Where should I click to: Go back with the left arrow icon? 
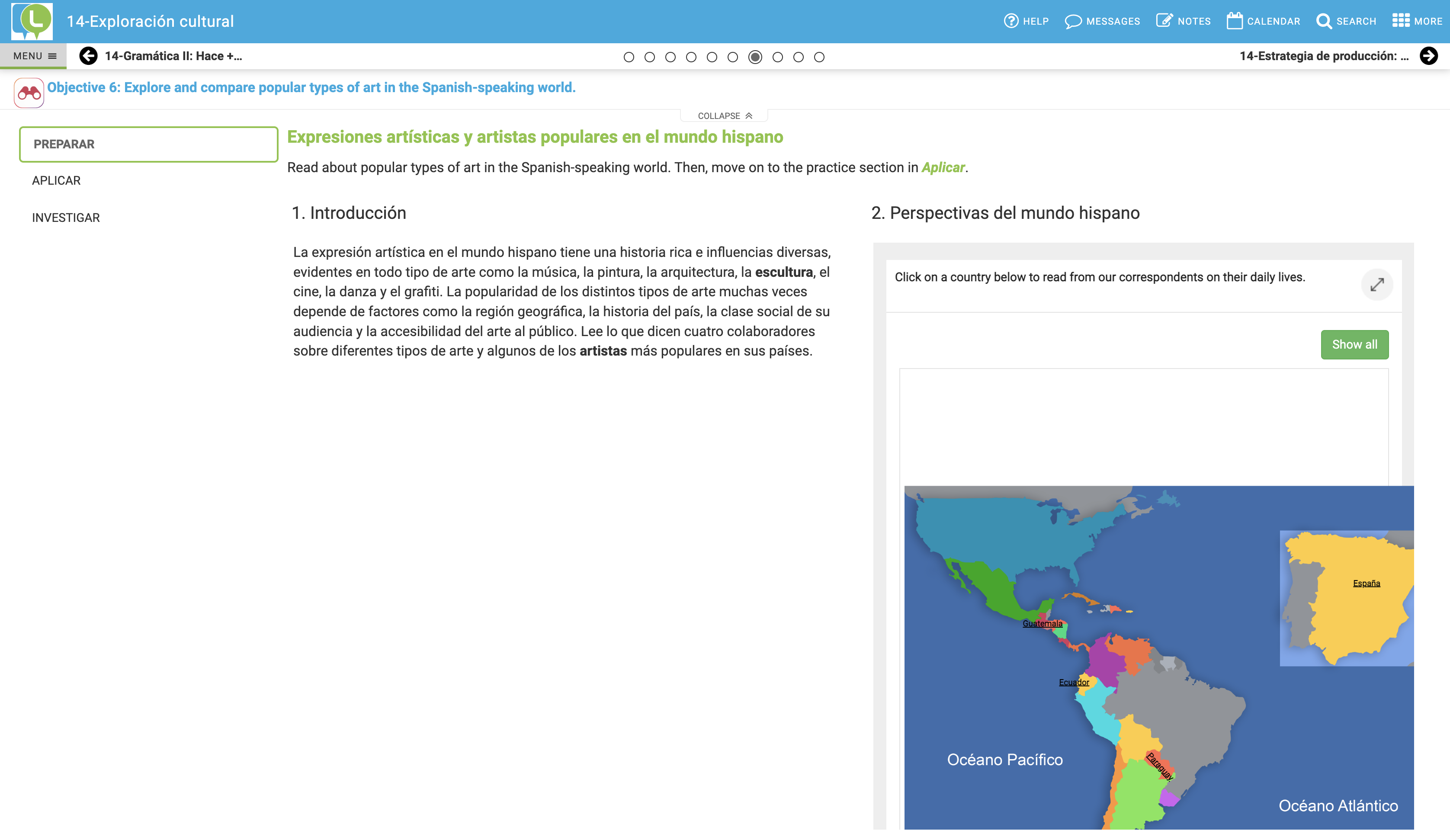(x=88, y=56)
